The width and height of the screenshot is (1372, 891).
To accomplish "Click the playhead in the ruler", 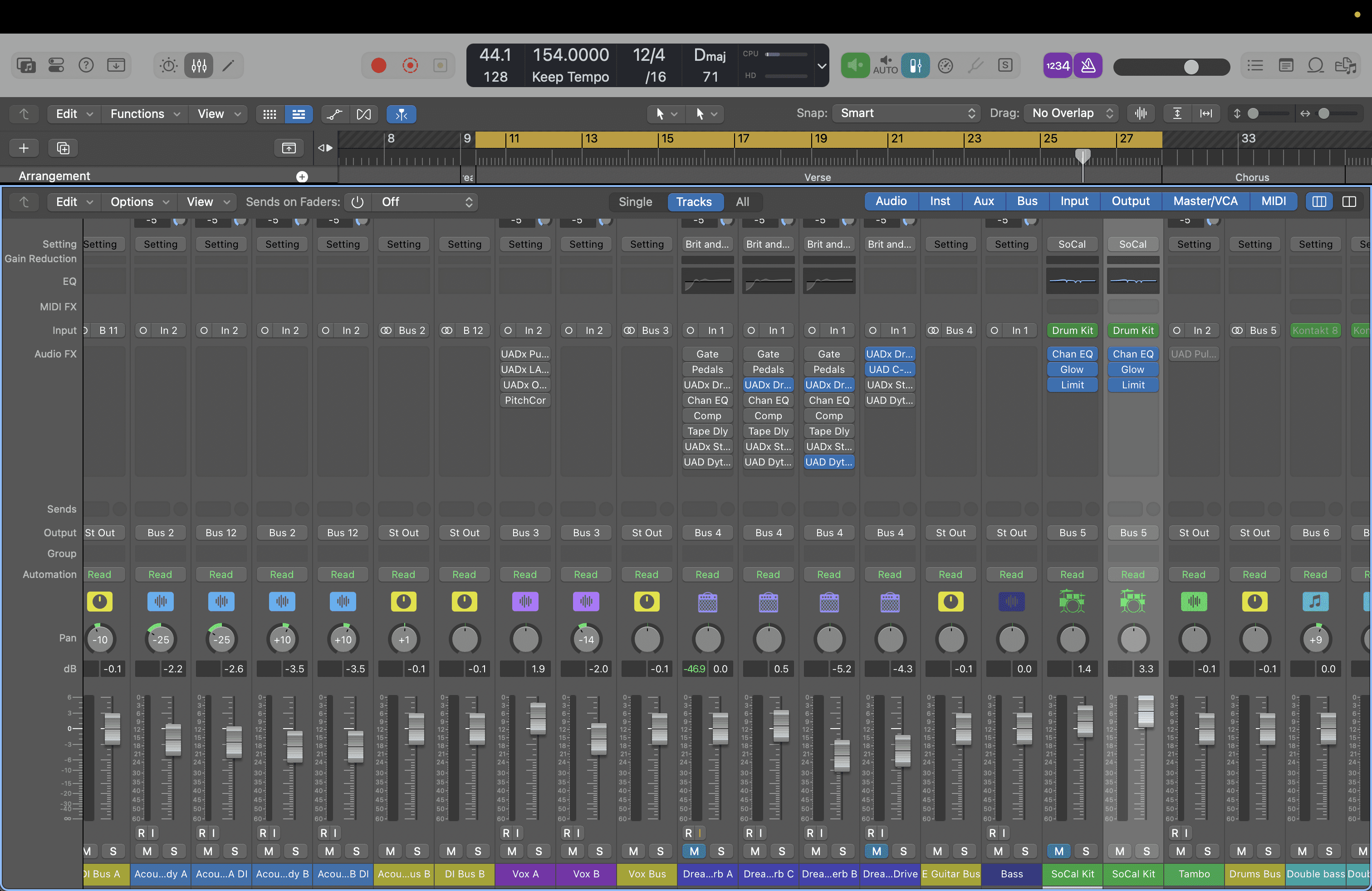I will point(1083,156).
